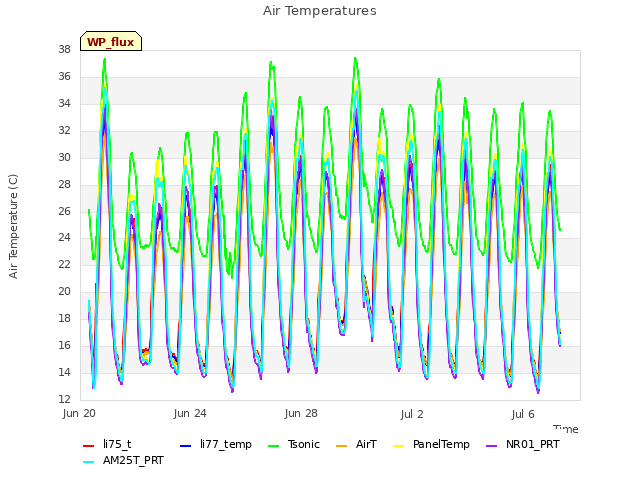Image resolution: width=640 pixels, height=480 pixels.
Task: Click the green Tsonic legend swatch
Action: pyautogui.click(x=273, y=446)
